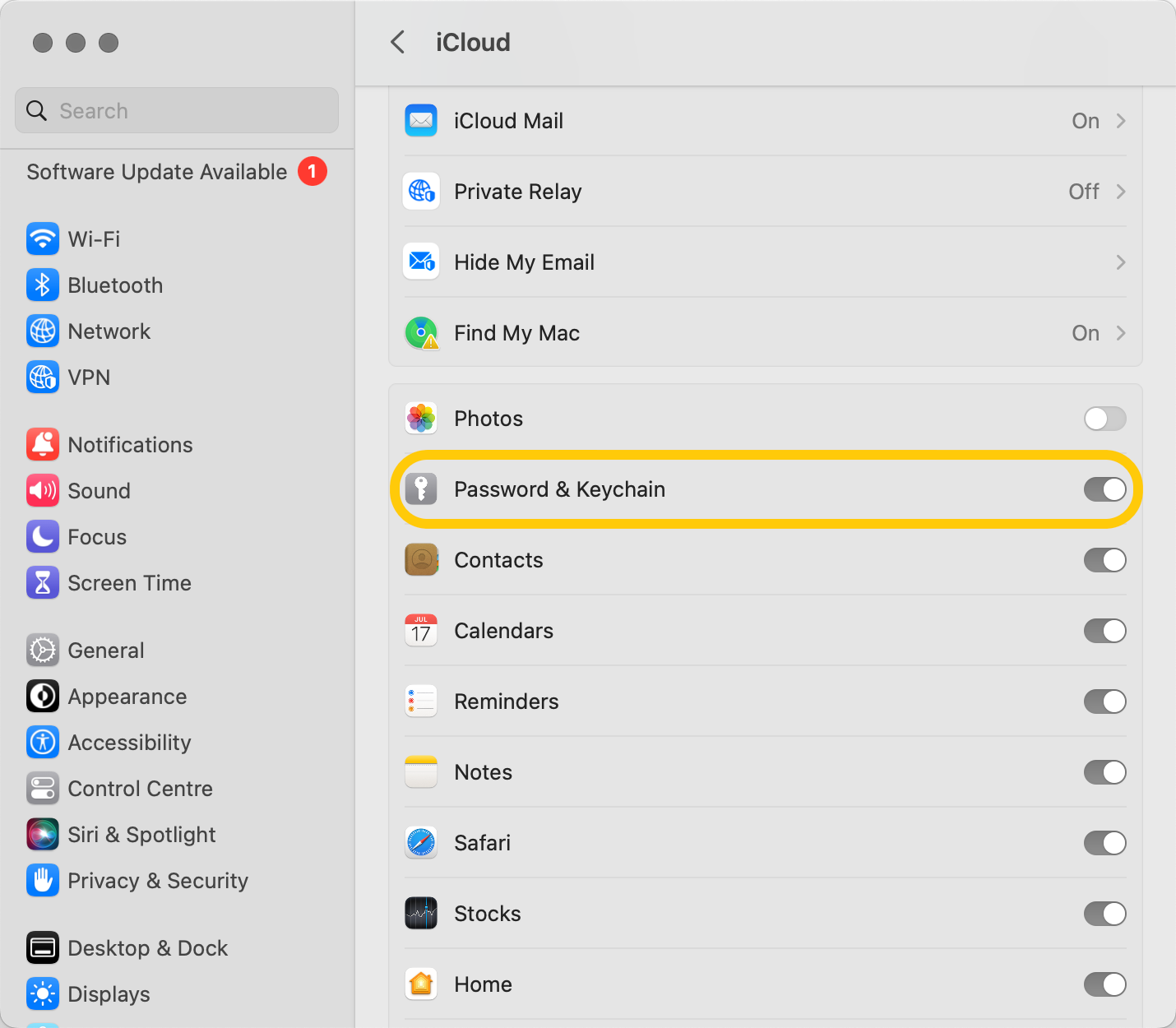Click the search magnifier icon
1176x1028 pixels.
click(x=36, y=110)
